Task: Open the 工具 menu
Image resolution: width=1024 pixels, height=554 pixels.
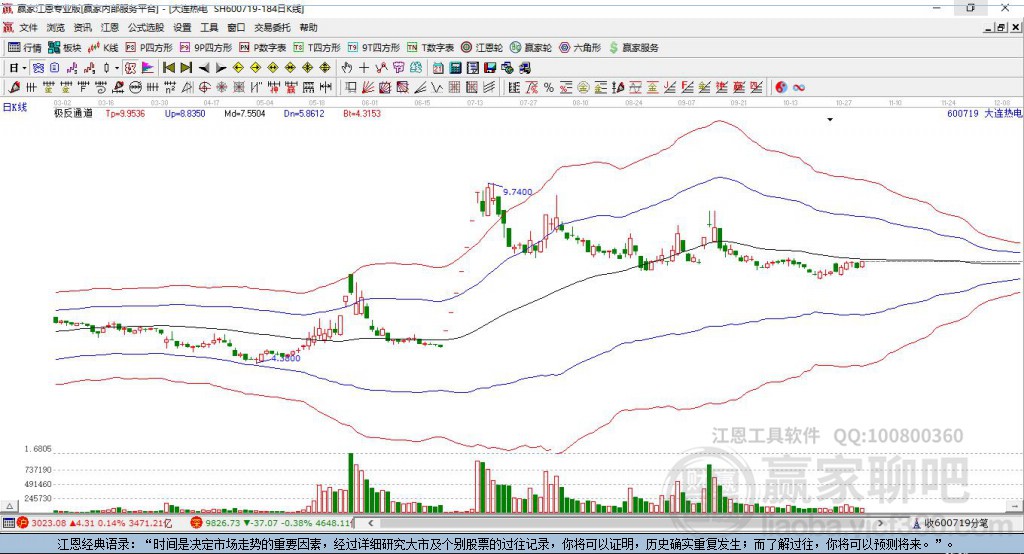Action: [209, 27]
